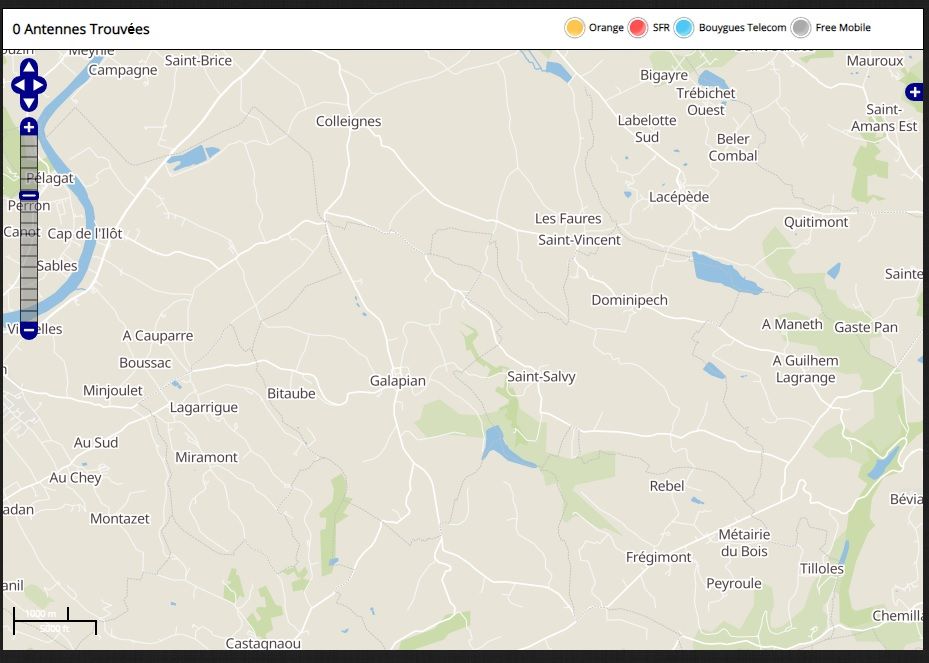Image resolution: width=929 pixels, height=663 pixels.
Task: Click the Bouygues Telecom legend label
Action: point(742,28)
